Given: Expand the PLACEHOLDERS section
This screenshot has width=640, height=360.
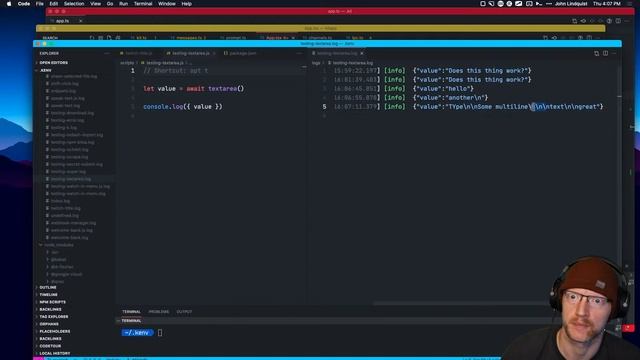Looking at the screenshot, I should (55, 331).
